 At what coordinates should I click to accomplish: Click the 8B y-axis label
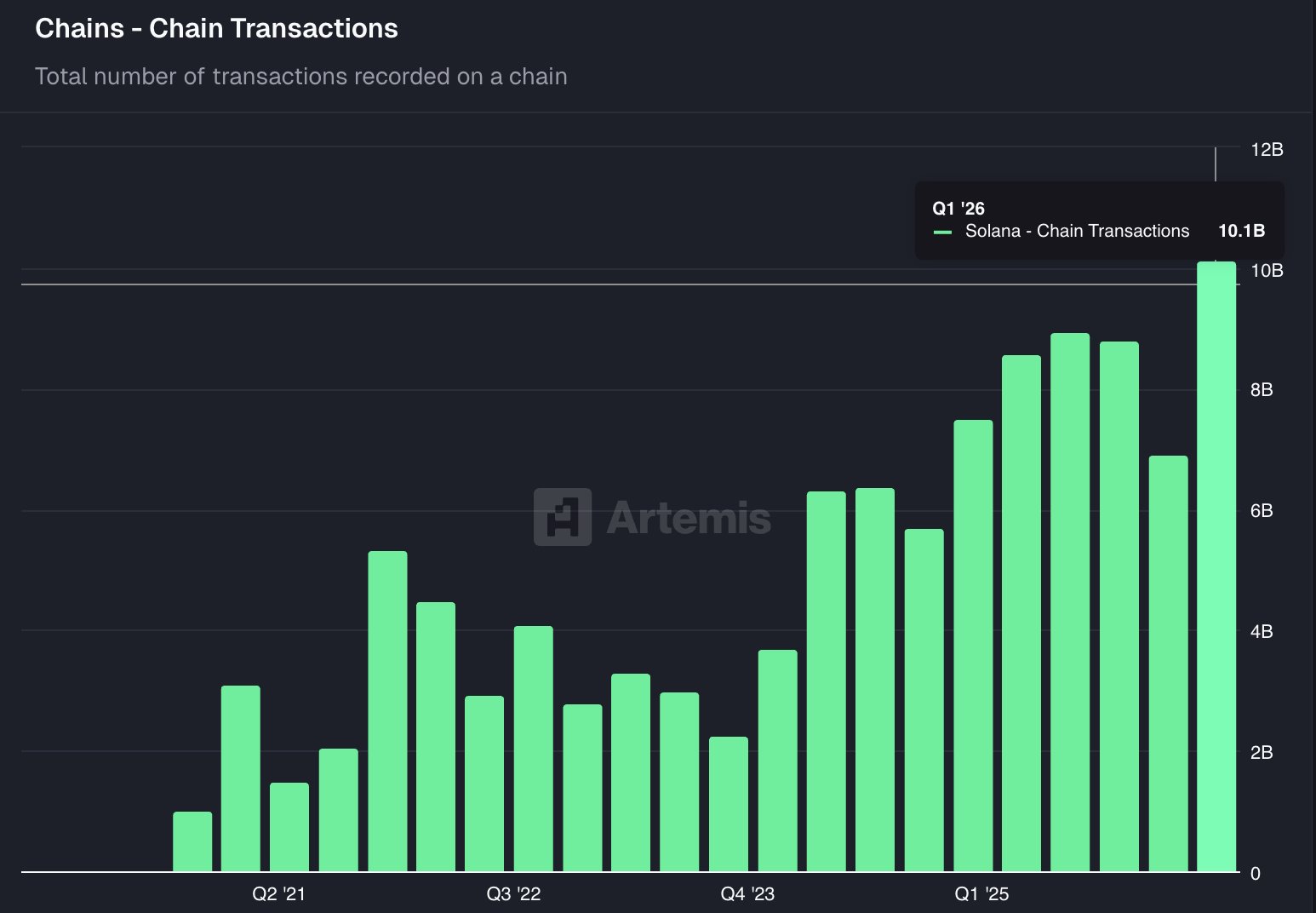(x=1262, y=389)
